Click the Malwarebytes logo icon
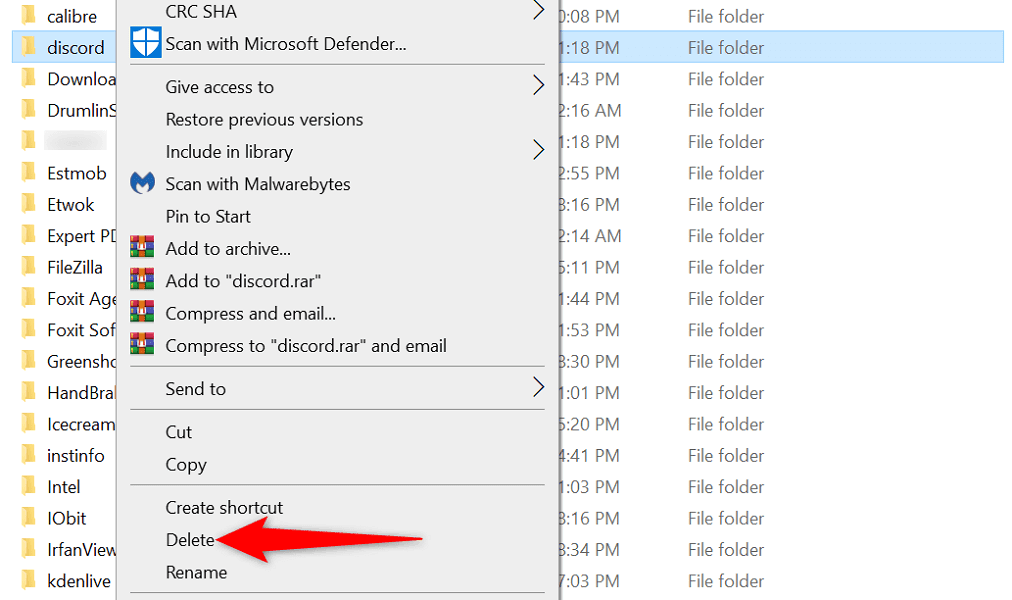1012x600 pixels. click(x=143, y=184)
